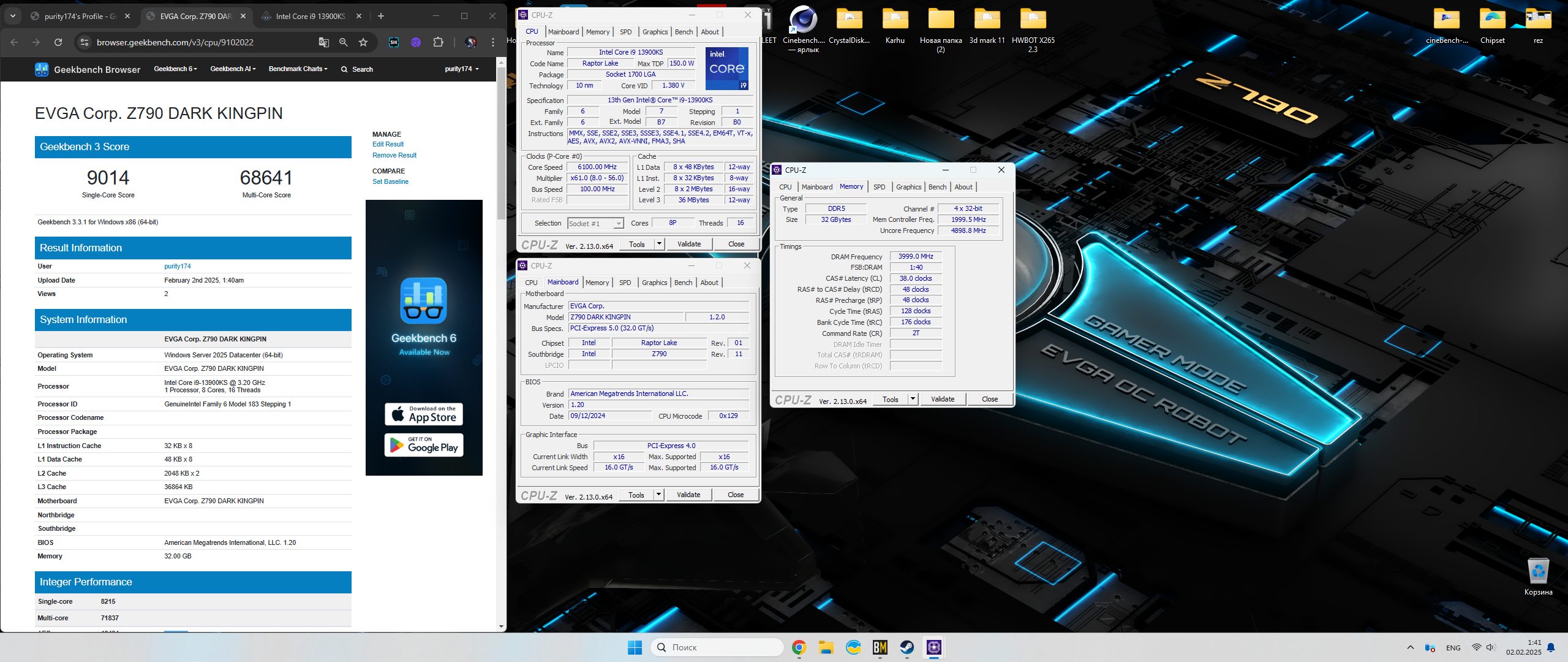This screenshot has width=1568, height=662.
Task: Click the zoom magnifier icon in address bar
Action: 344,42
